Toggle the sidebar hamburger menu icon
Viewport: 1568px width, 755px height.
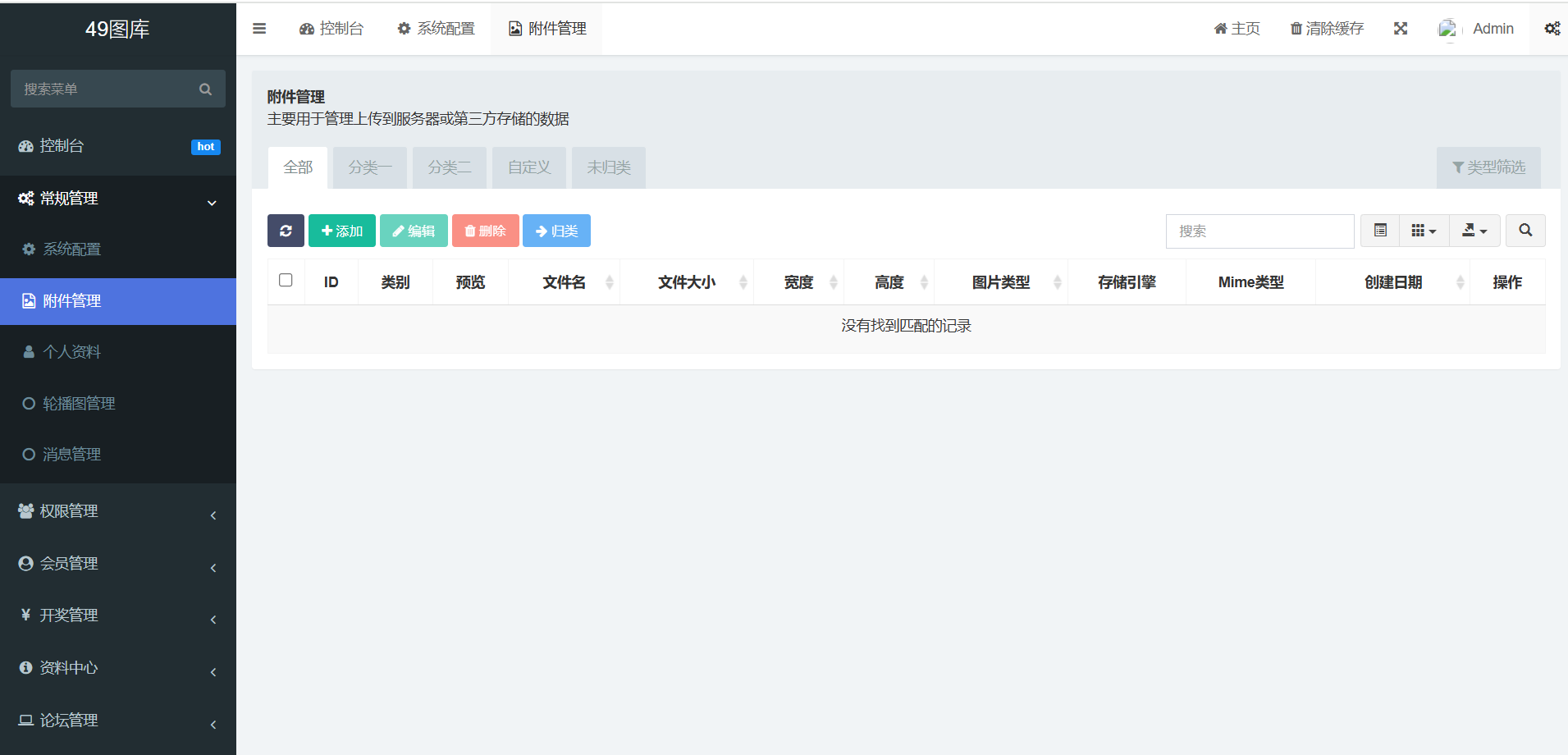(x=259, y=29)
